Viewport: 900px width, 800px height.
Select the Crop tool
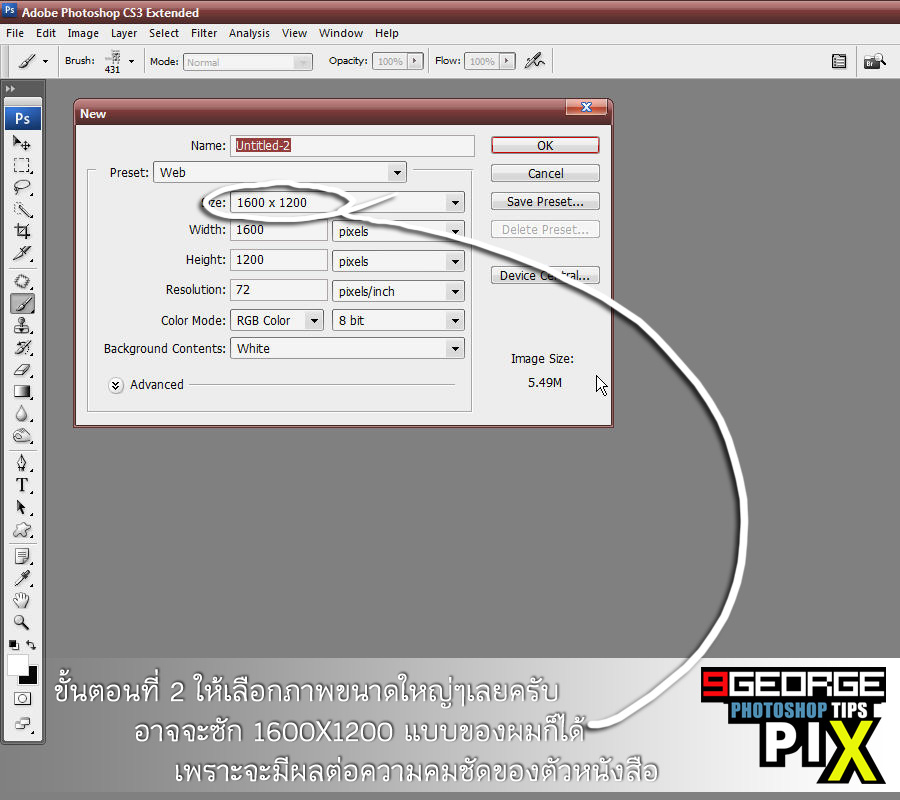(x=22, y=231)
